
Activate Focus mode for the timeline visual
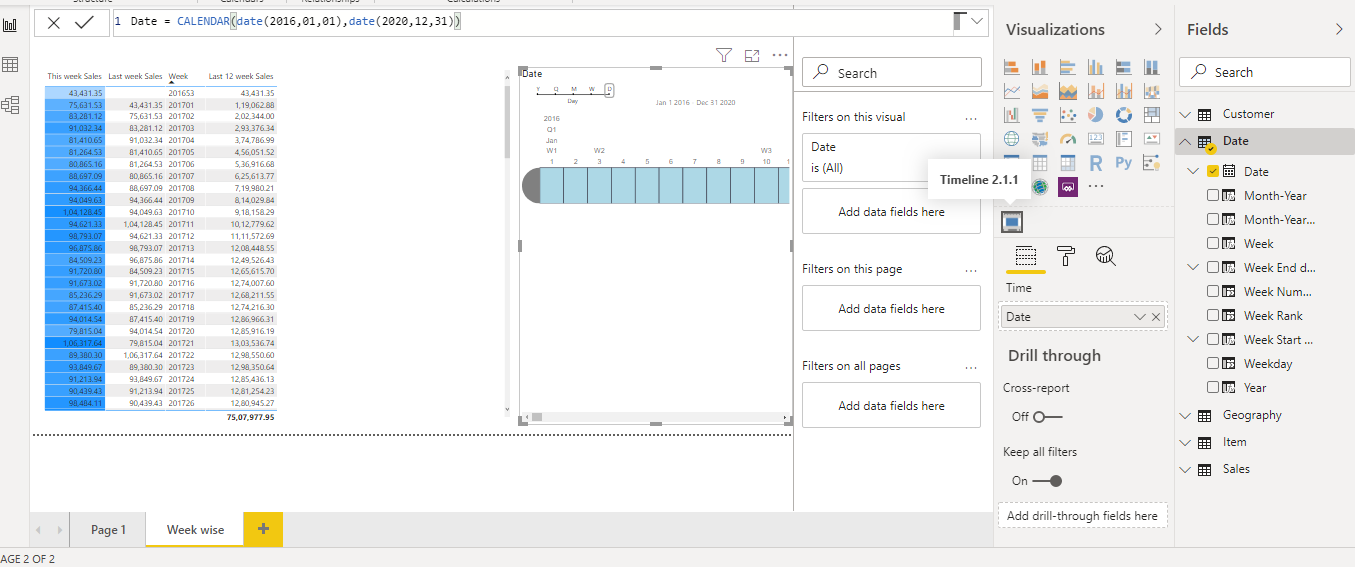coord(752,56)
